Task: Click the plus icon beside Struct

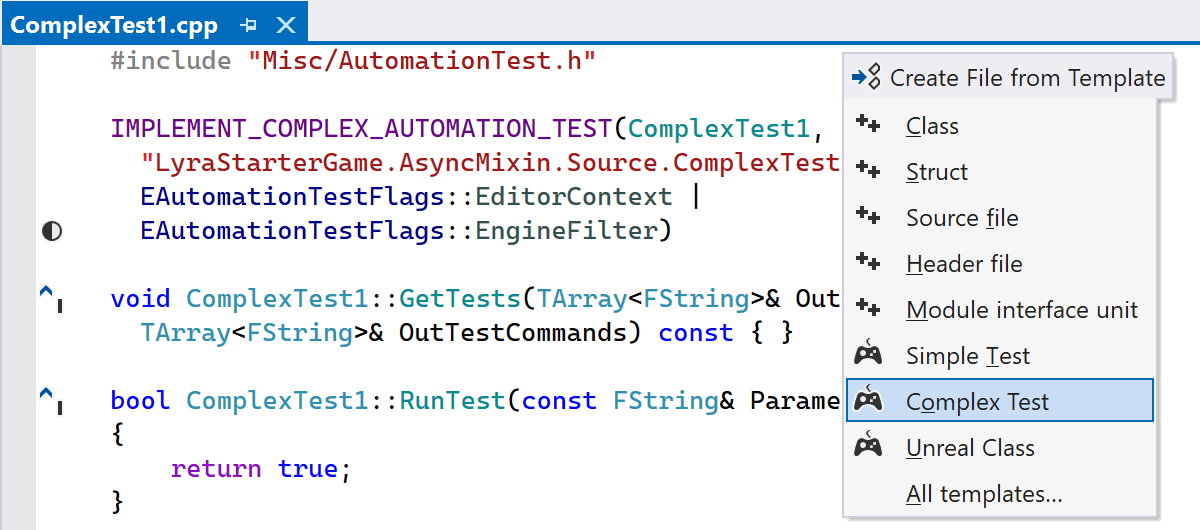Action: pyautogui.click(x=868, y=171)
